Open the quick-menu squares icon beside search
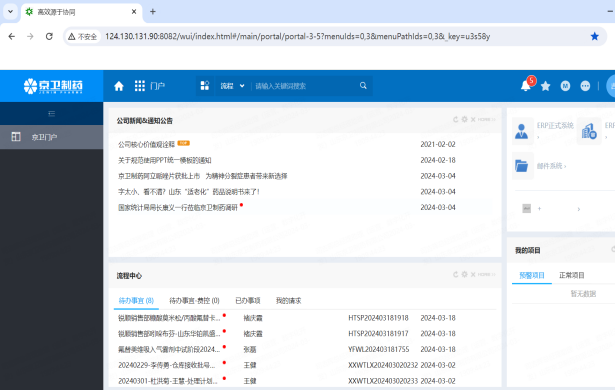The image size is (615, 390). tap(205, 86)
